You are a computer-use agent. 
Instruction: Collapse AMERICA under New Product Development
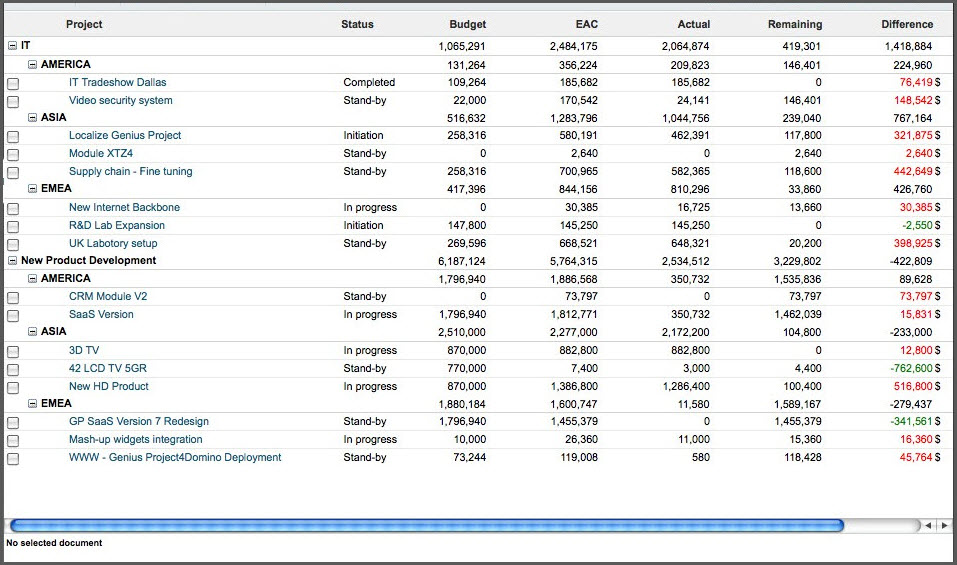[32, 278]
